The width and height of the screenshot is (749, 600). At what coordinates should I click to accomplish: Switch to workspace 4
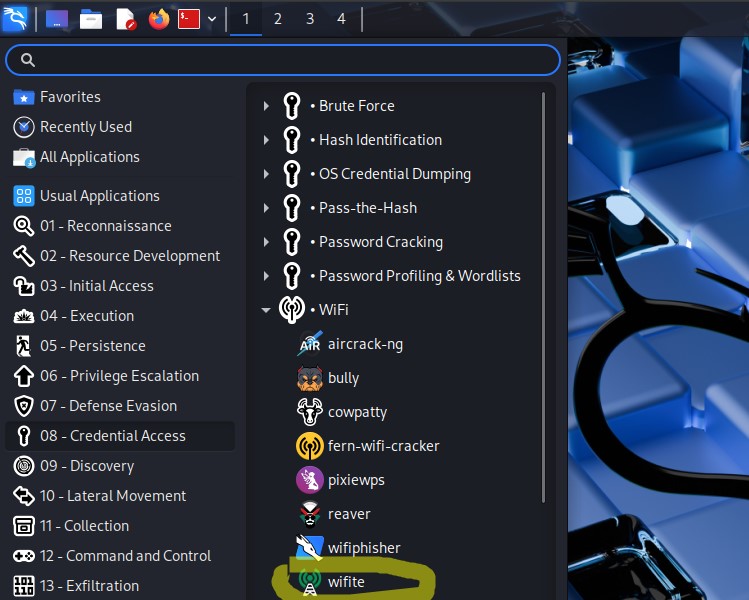pyautogui.click(x=341, y=19)
